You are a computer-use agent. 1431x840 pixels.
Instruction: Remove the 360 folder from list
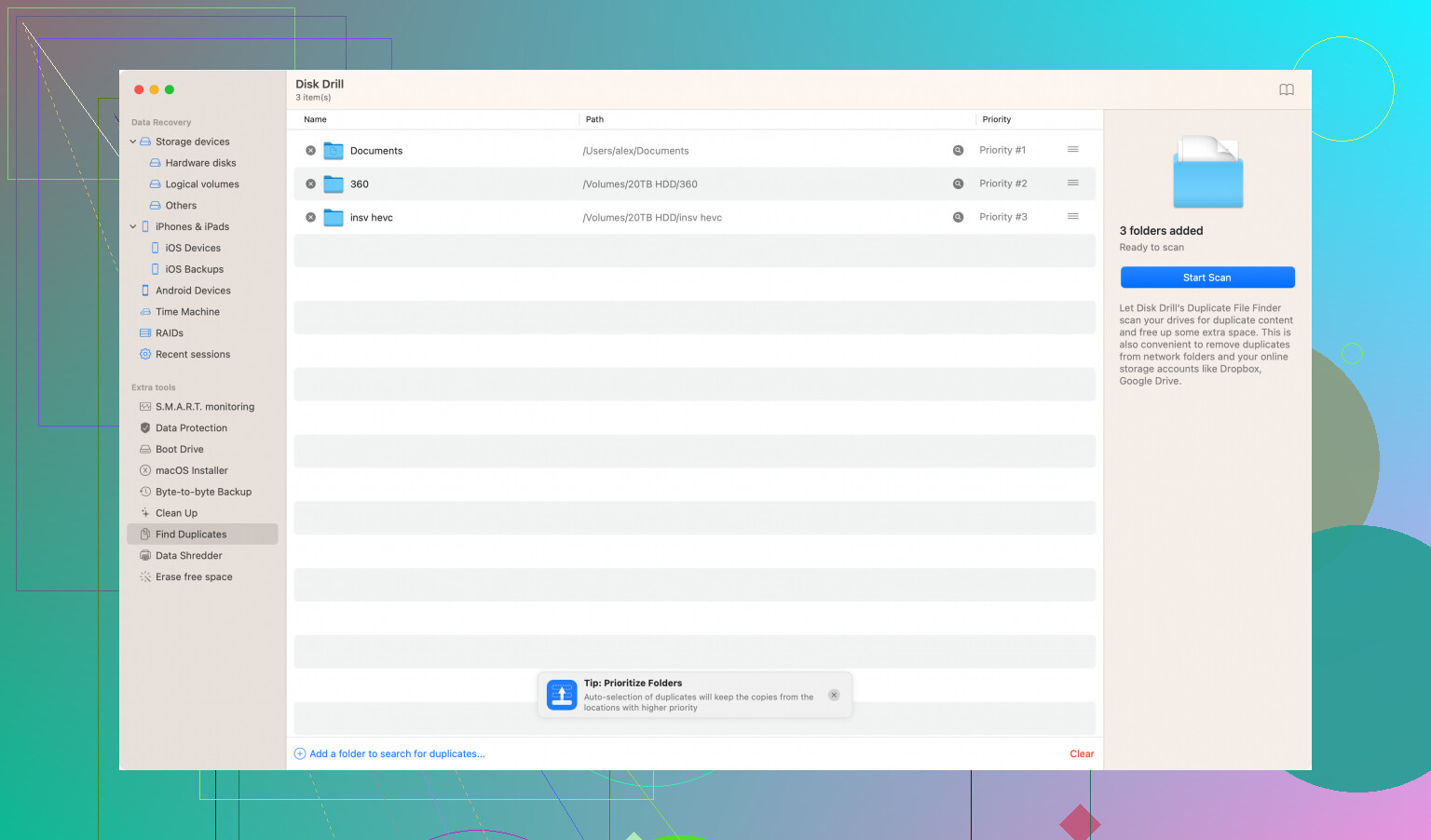tap(311, 183)
